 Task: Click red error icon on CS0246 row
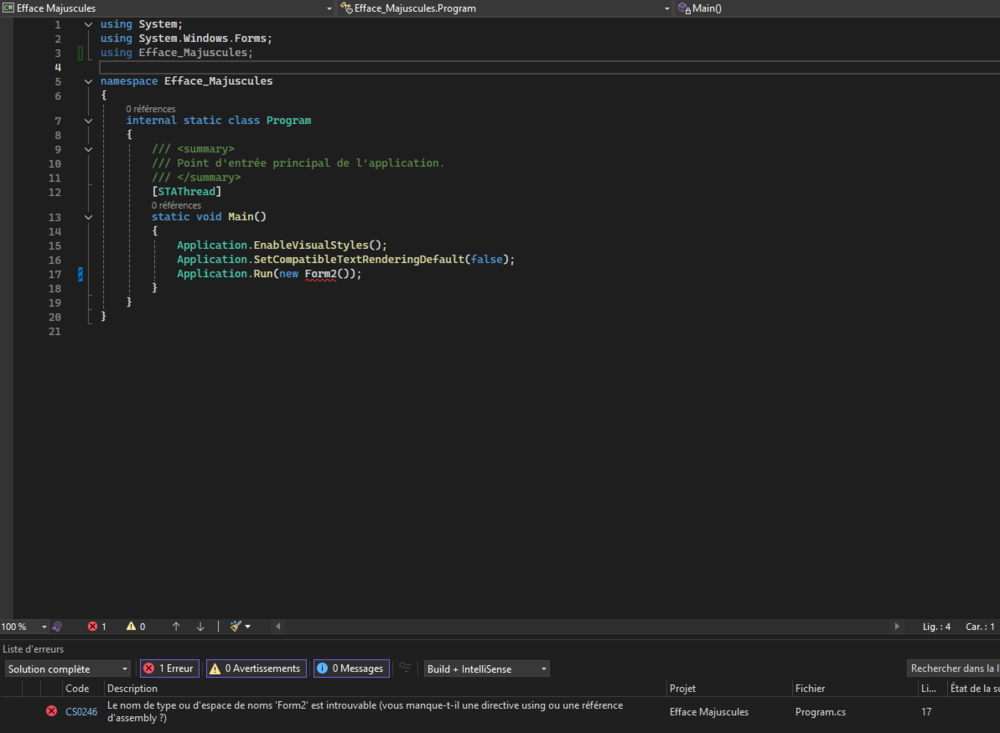coord(51,711)
